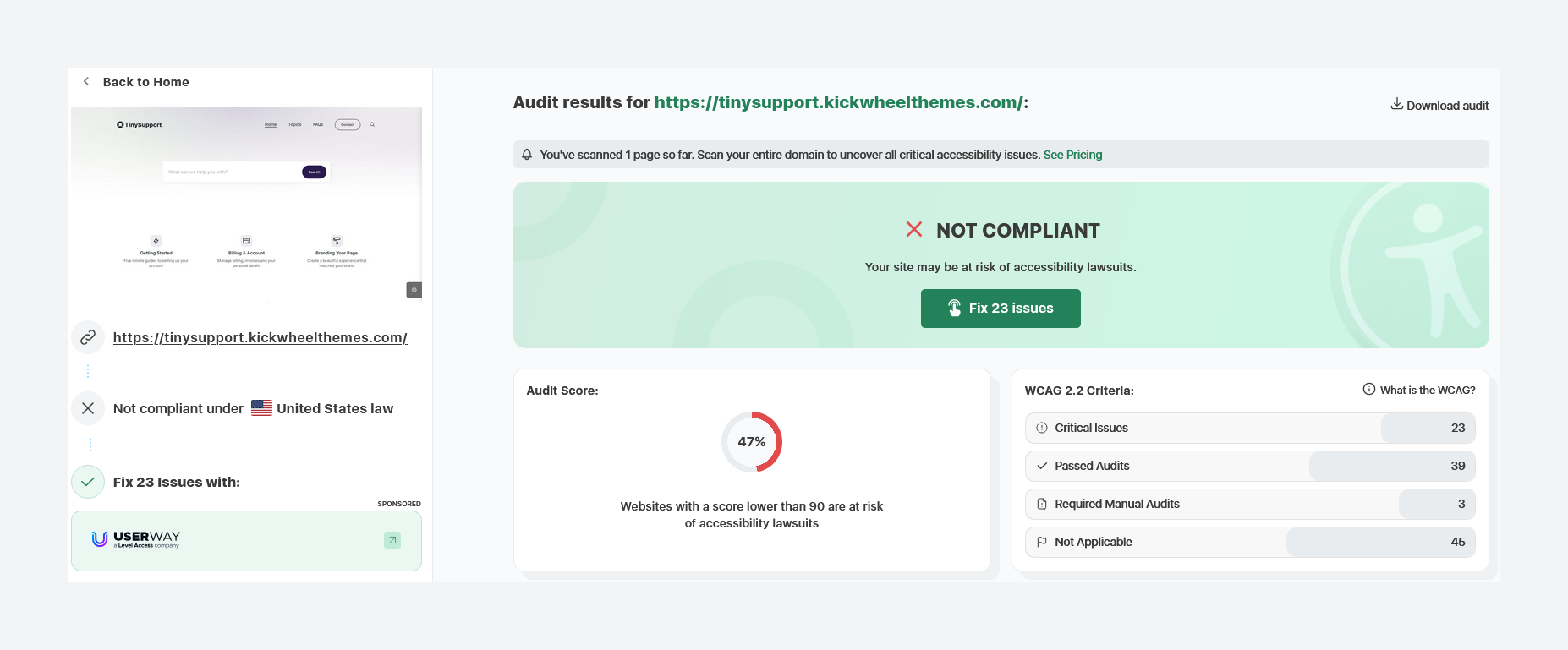Click Download audit

click(x=1439, y=105)
